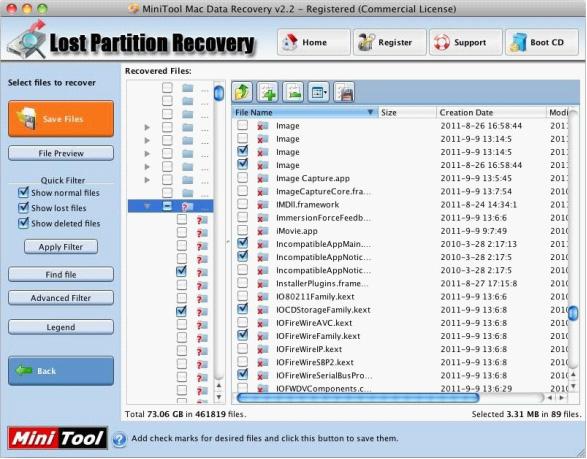This screenshot has height=459, width=587.
Task: Check the box for iMovie.app
Action: point(243,230)
